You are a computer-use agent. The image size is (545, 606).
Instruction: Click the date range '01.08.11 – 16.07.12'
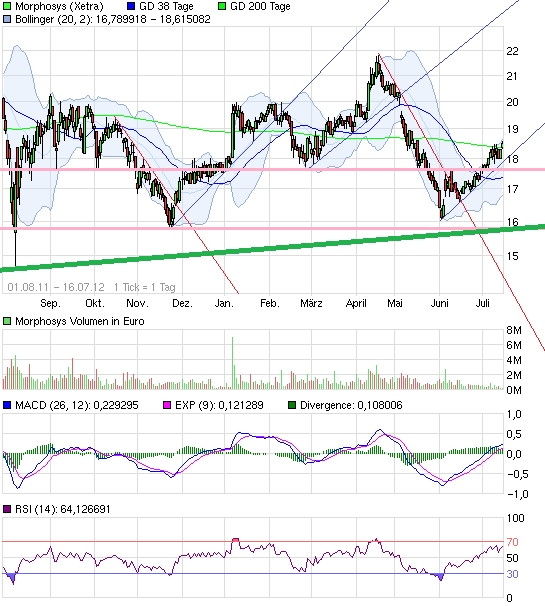coord(56,287)
